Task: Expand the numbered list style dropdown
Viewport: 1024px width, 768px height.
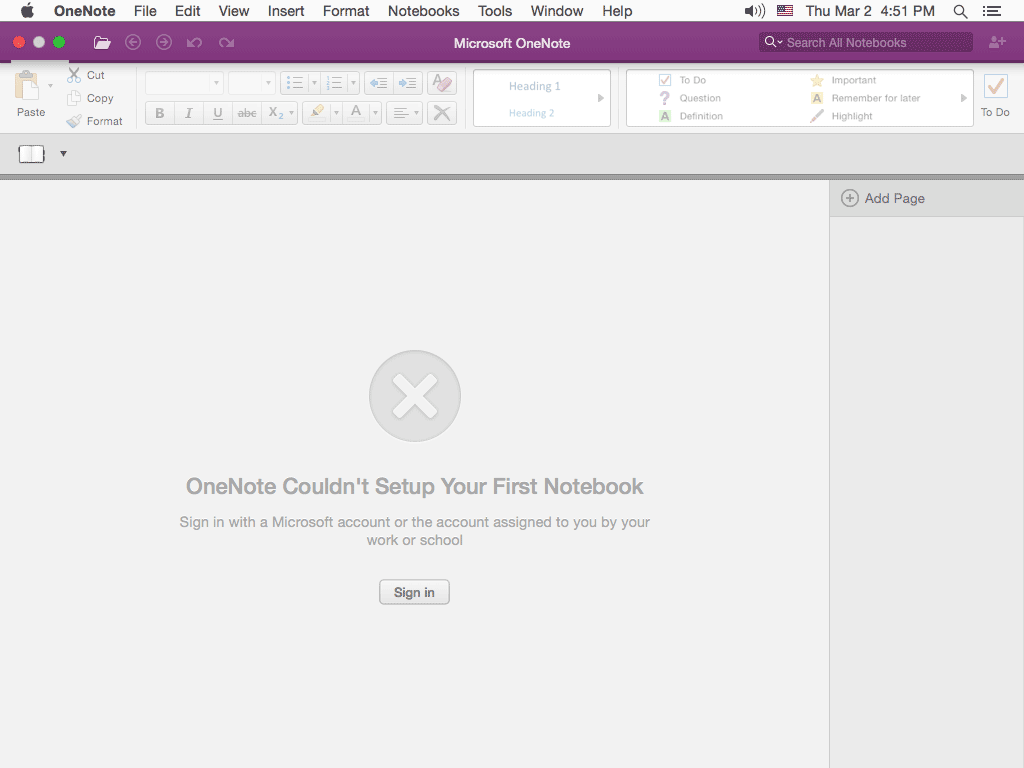Action: point(353,84)
